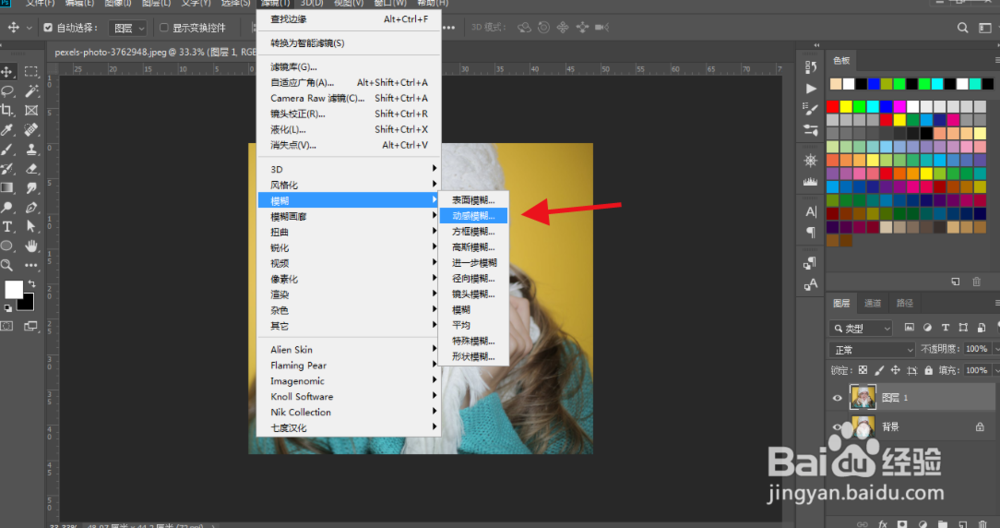
Task: Hide the 背景 layer eye icon
Action: point(837,427)
